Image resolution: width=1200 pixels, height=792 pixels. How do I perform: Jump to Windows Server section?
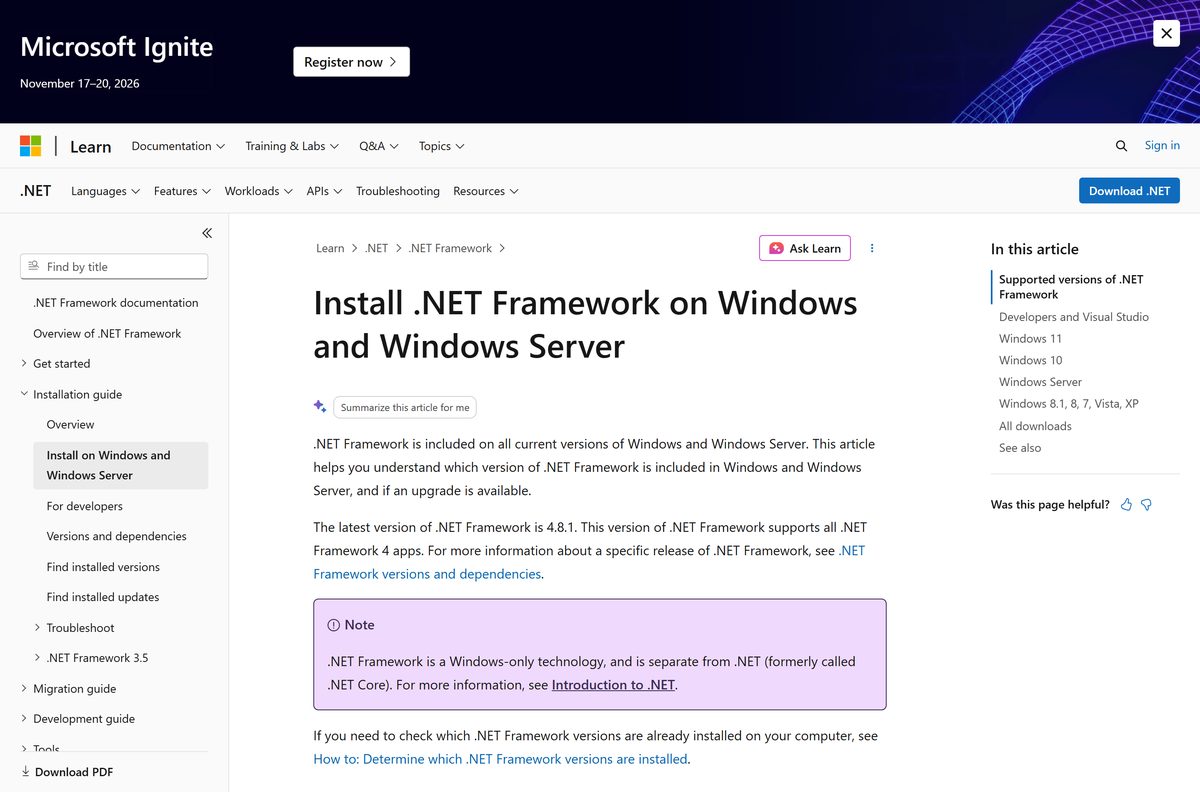1040,382
